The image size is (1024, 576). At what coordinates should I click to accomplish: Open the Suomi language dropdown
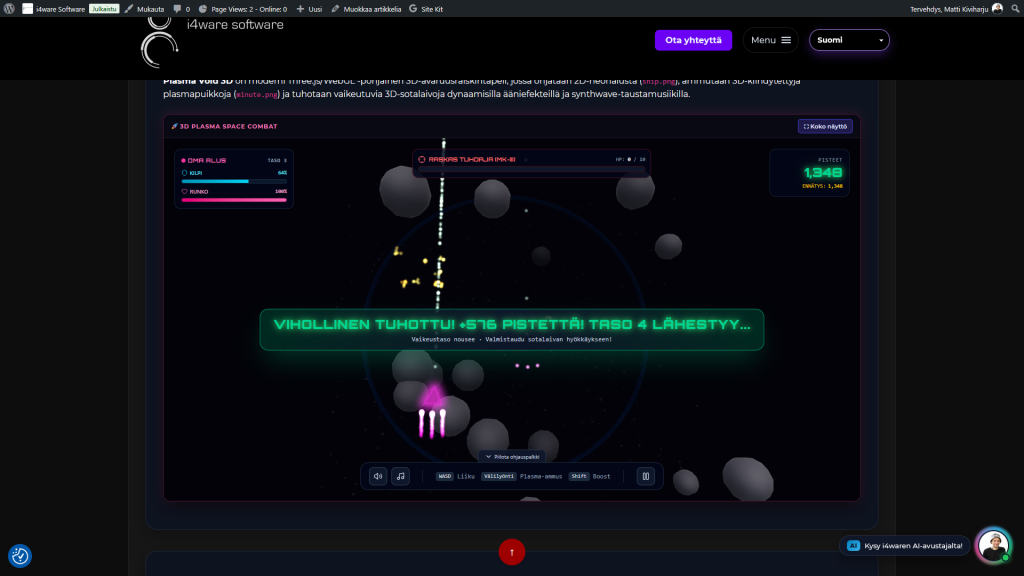849,40
